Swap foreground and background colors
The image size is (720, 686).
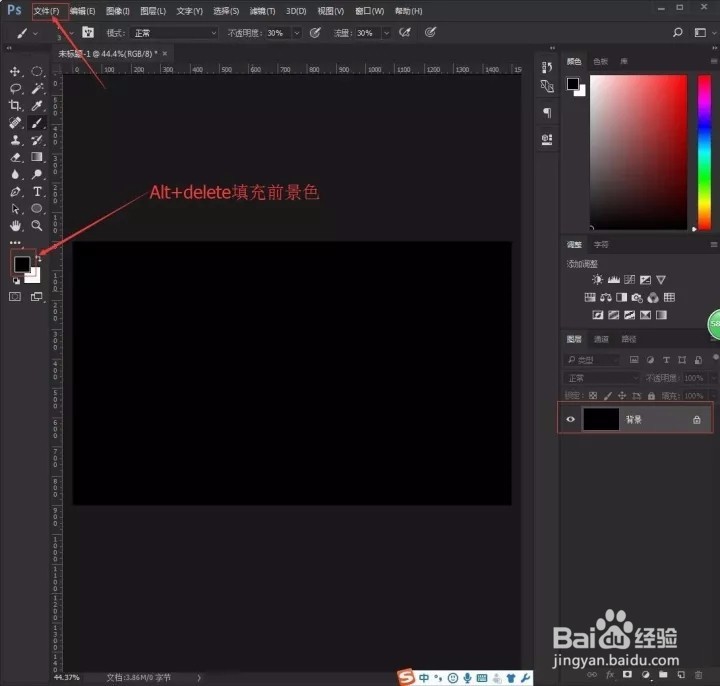[x=39, y=259]
